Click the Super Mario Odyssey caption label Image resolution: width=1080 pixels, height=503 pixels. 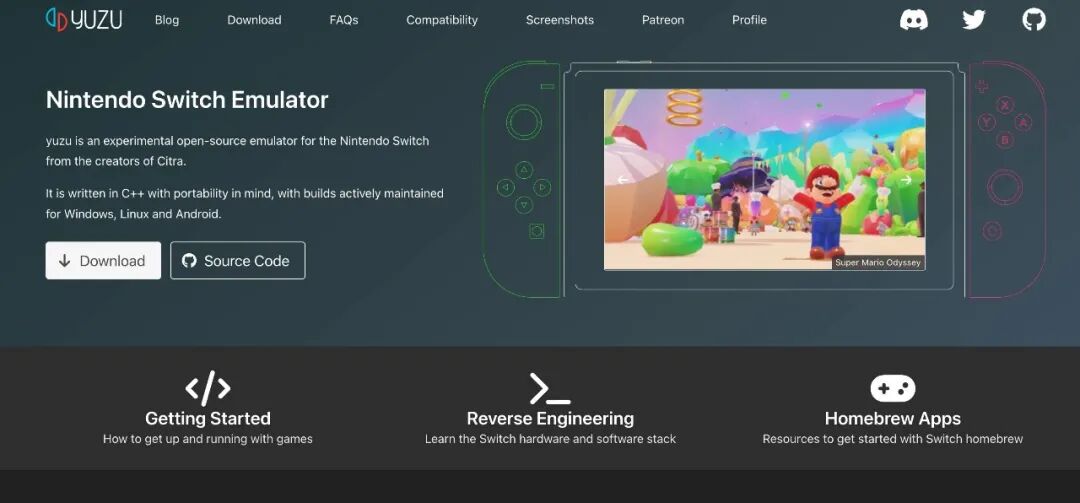click(878, 263)
